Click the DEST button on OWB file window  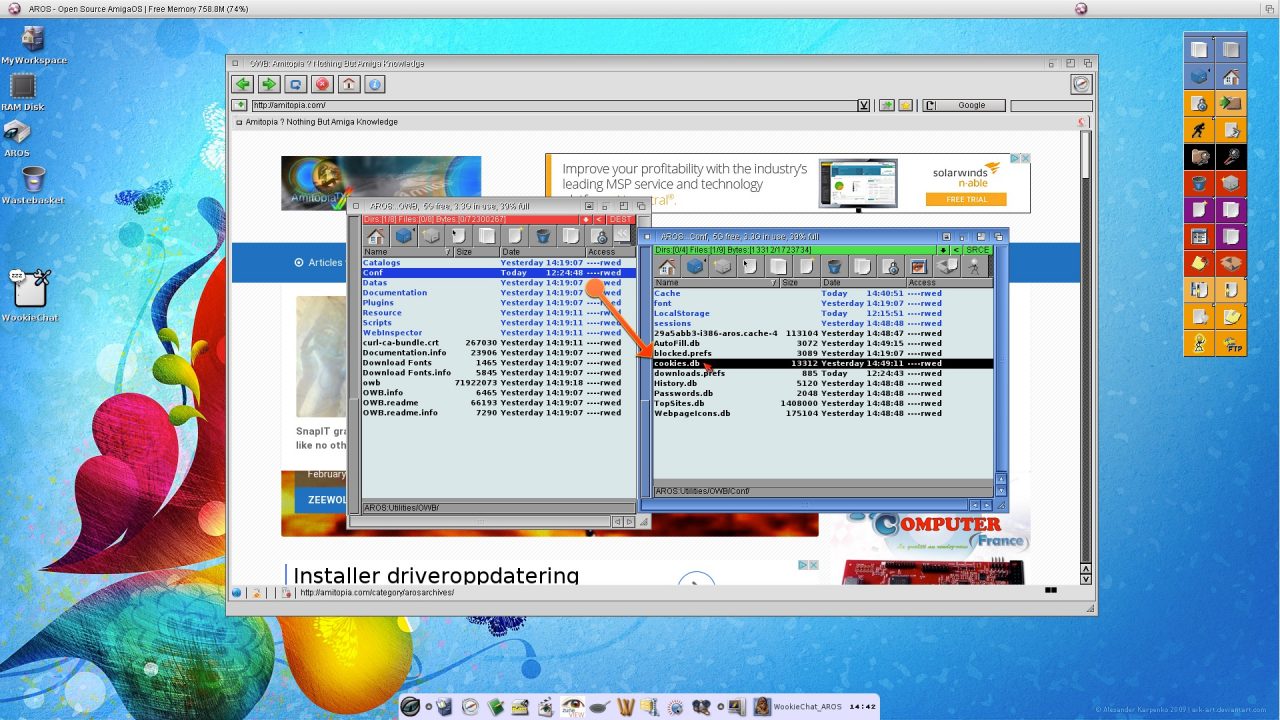point(620,219)
